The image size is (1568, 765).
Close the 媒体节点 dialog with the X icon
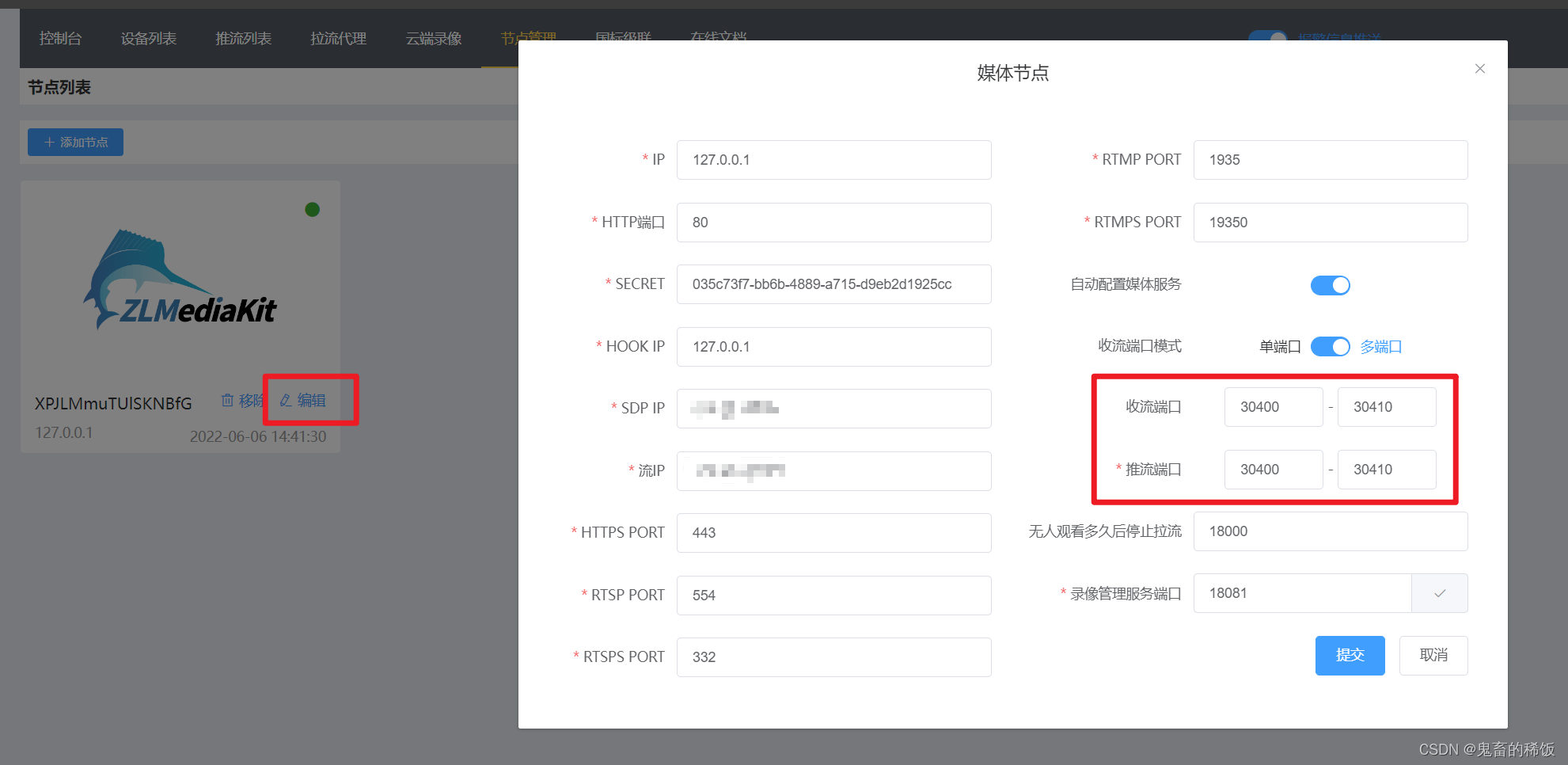click(1479, 68)
